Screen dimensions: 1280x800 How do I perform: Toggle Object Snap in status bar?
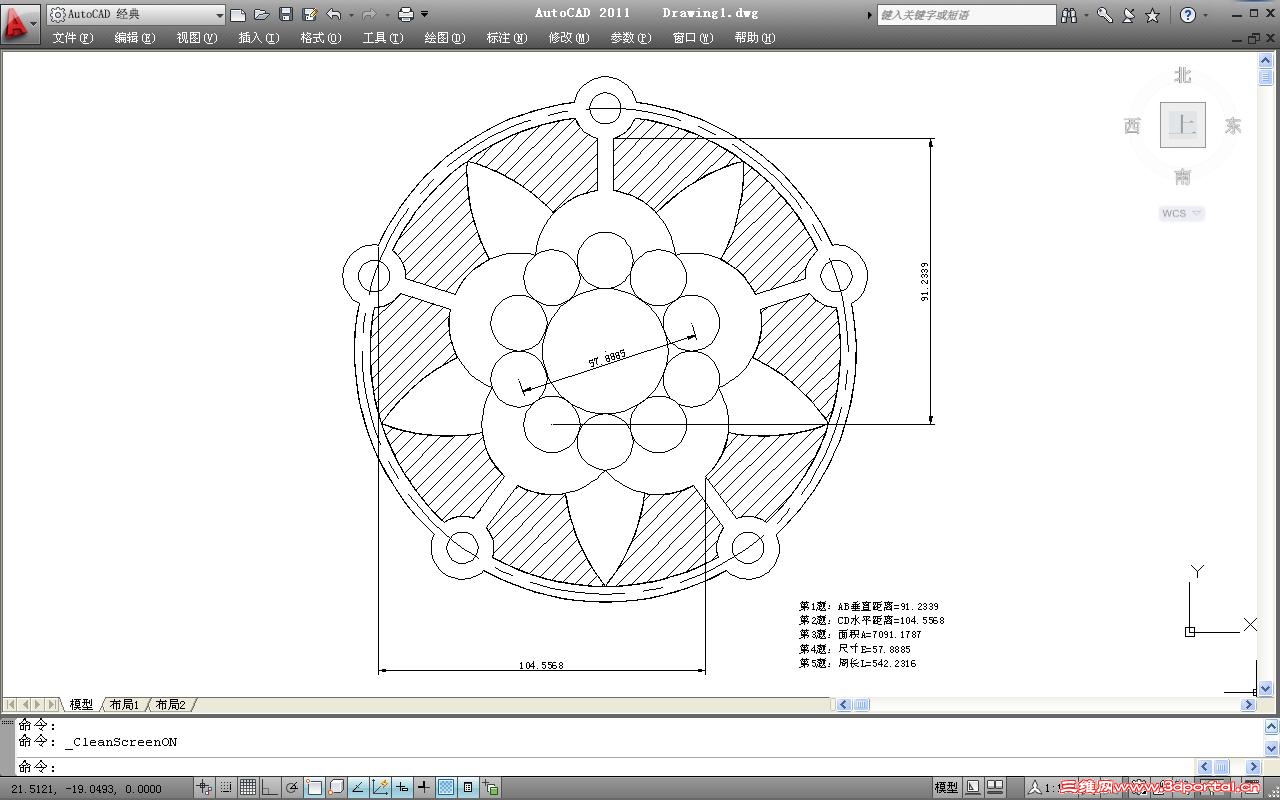[314, 788]
